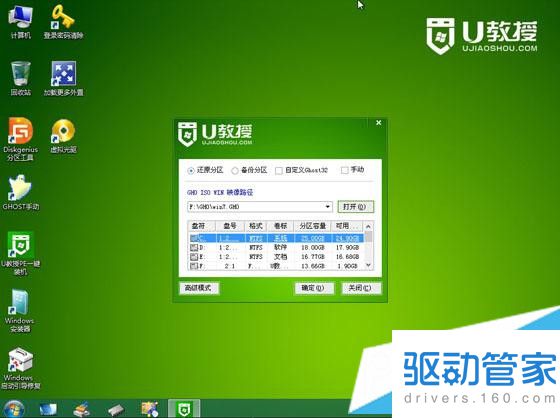Click the 可用 column header
560x418 pixels.
point(347,226)
